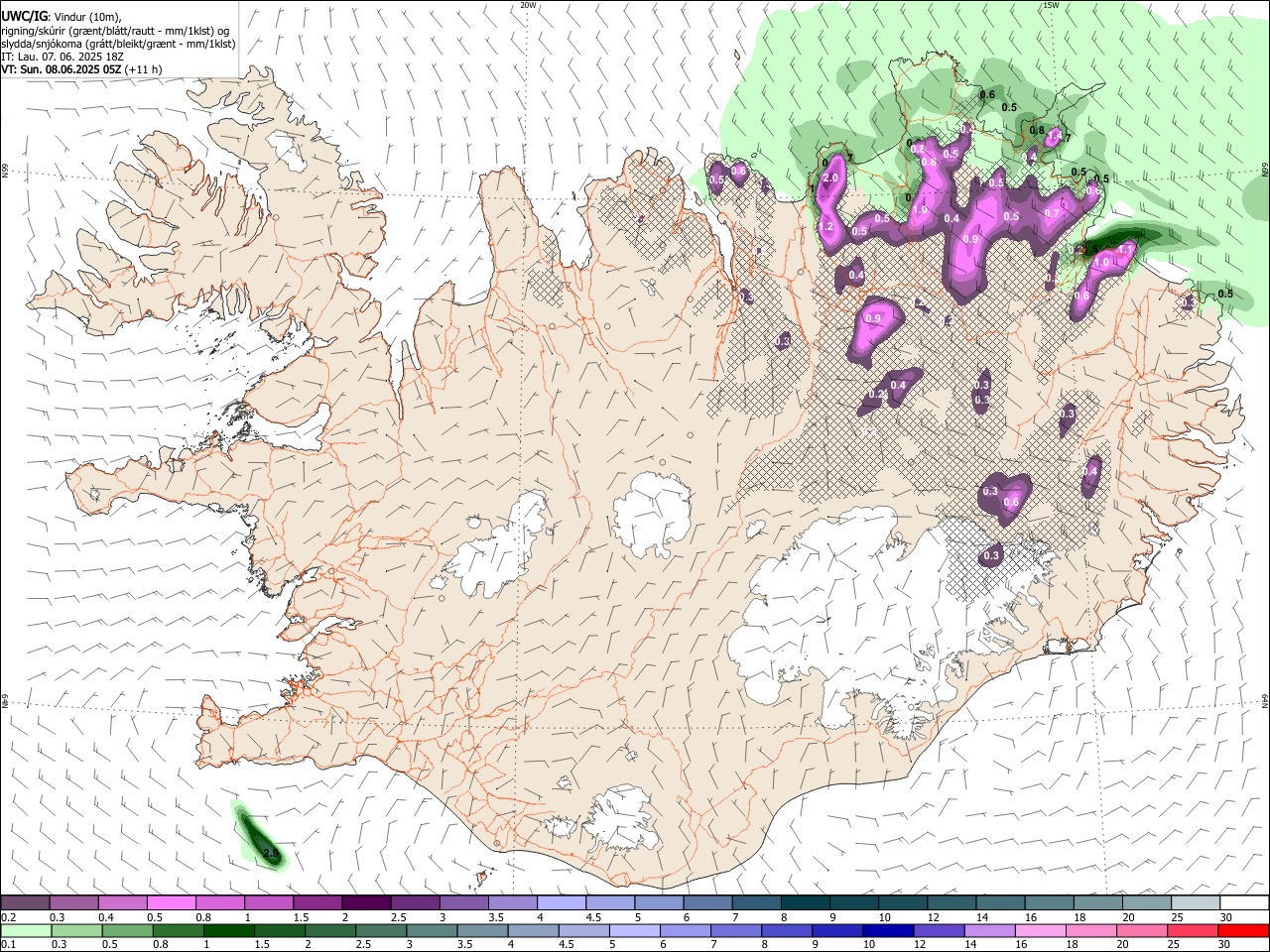Click the '2.5' label on the snow scale

pyautogui.click(x=398, y=916)
